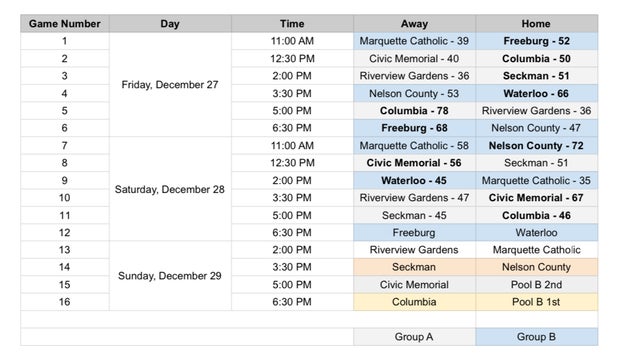Click game number 16 cell

65,302
